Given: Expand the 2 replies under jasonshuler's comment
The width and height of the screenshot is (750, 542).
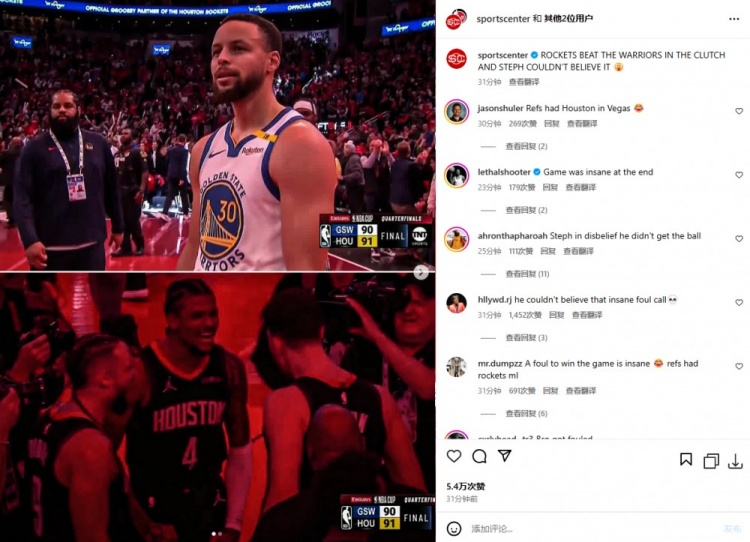Looking at the screenshot, I should [x=526, y=146].
